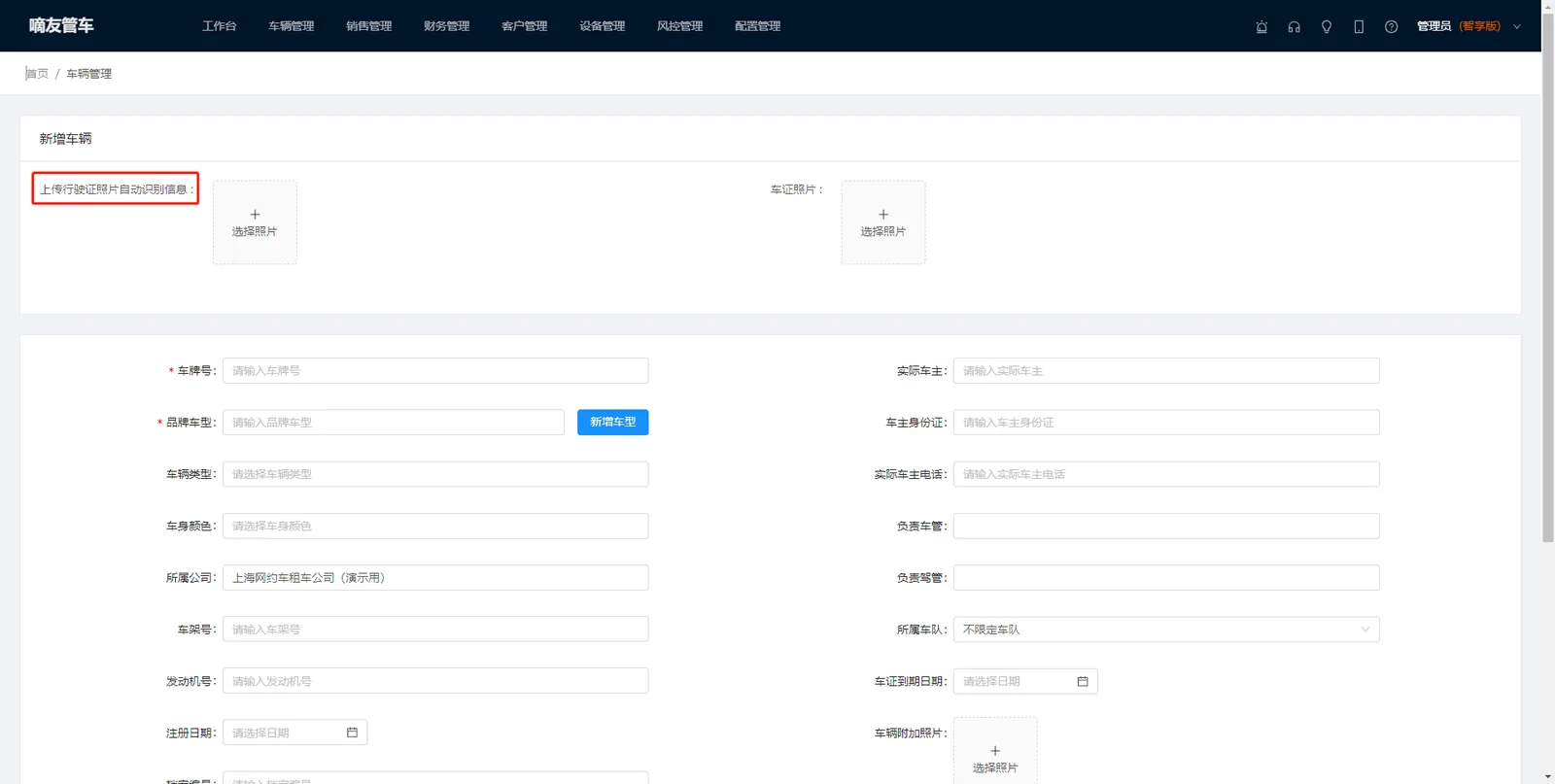The height and width of the screenshot is (784, 1555).
Task: Focus the 车主身份证 input field
Action: [x=1166, y=422]
